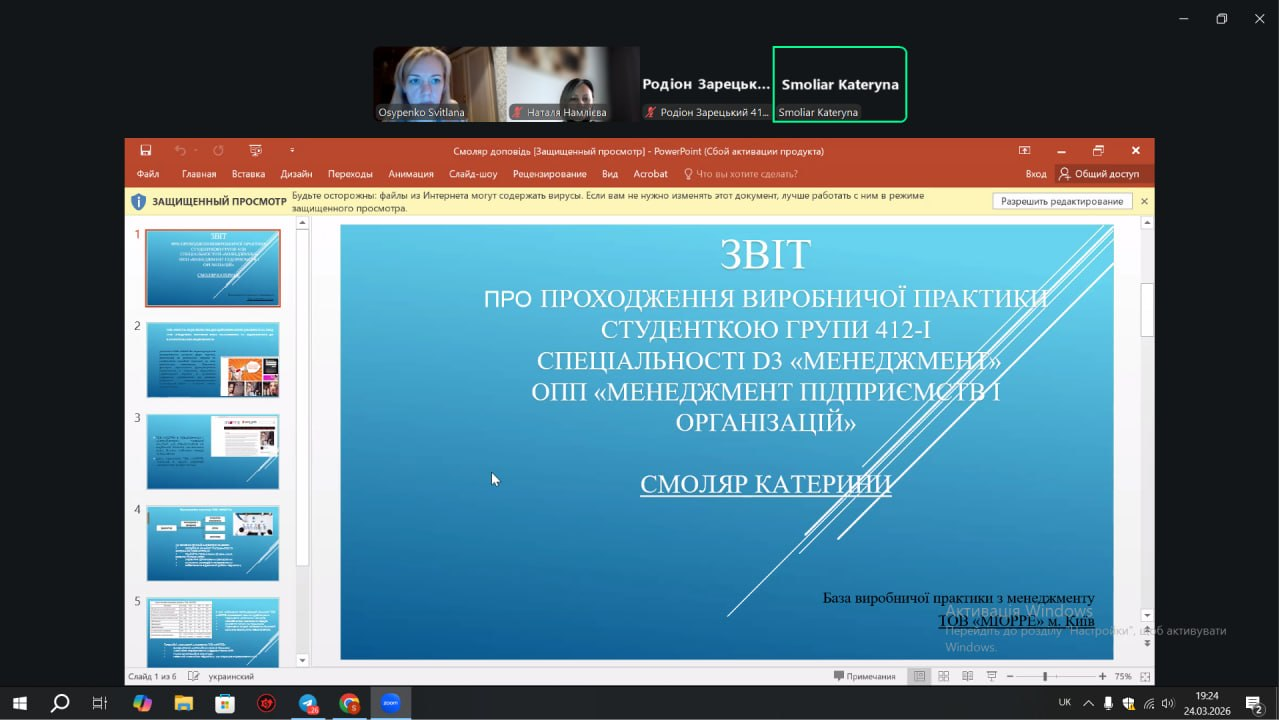Open ribbon display options

tap(1024, 151)
